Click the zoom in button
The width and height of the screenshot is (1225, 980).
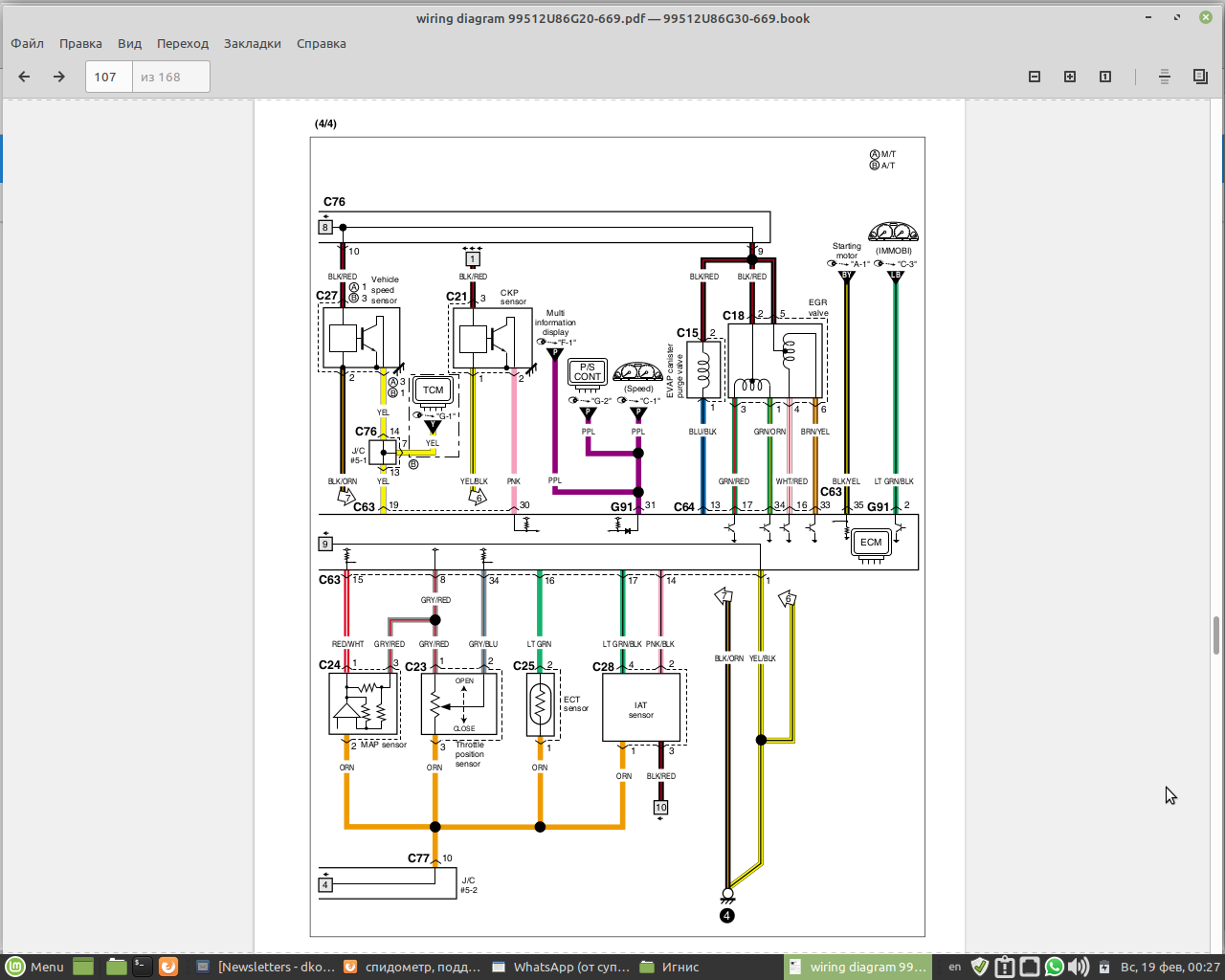click(x=1070, y=77)
